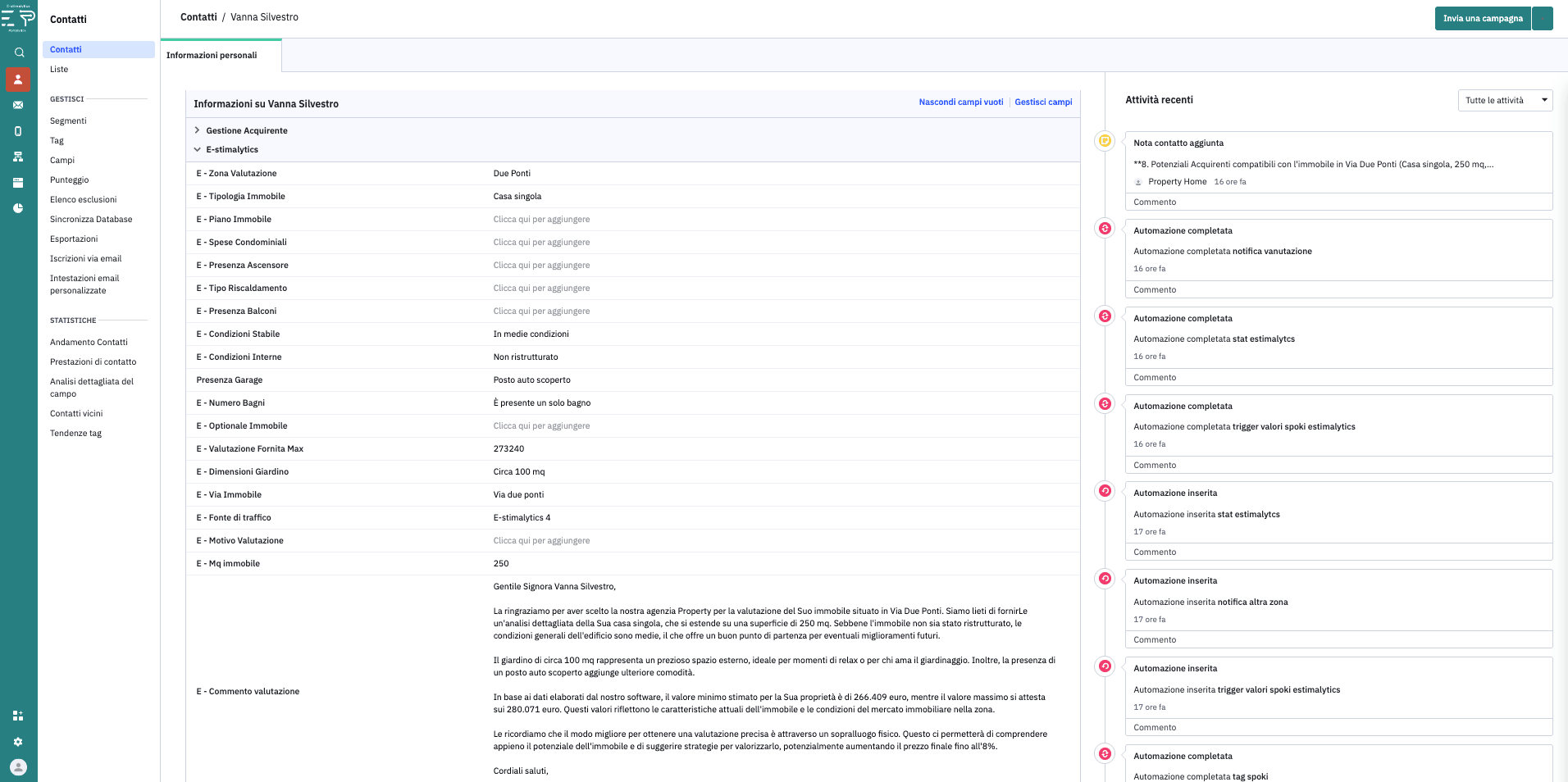Open the pie chart reports icon
The width and height of the screenshot is (1568, 782).
[x=18, y=208]
